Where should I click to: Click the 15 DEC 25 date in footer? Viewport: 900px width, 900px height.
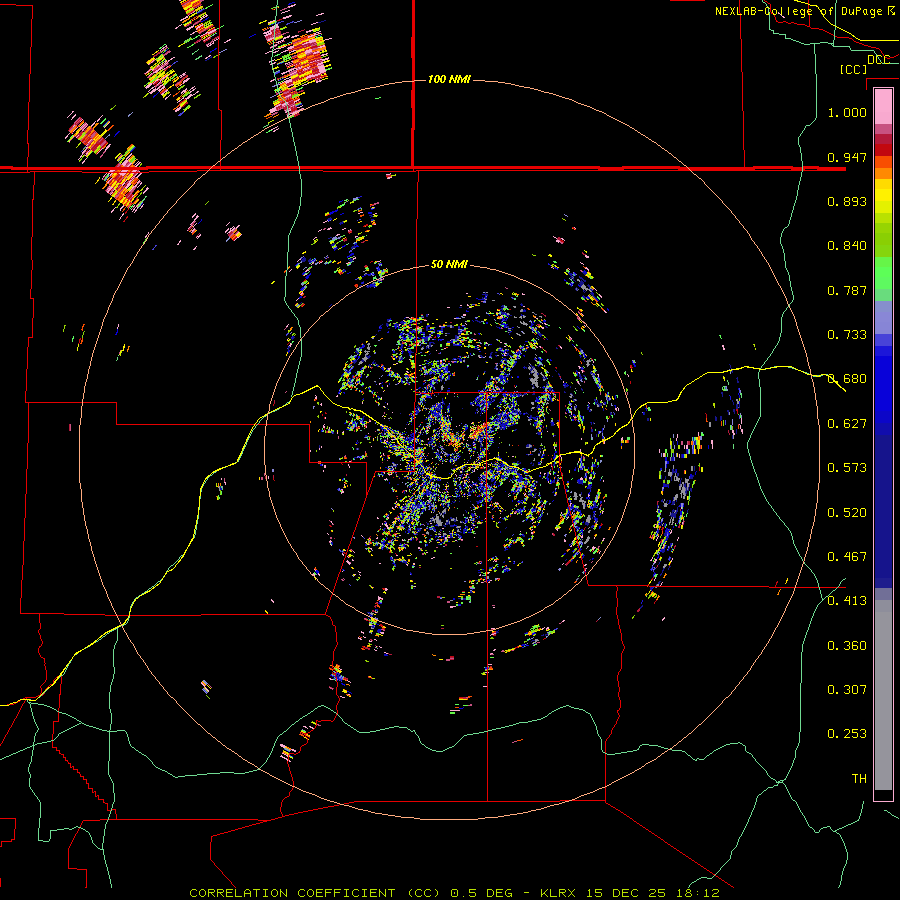pyautogui.click(x=626, y=893)
